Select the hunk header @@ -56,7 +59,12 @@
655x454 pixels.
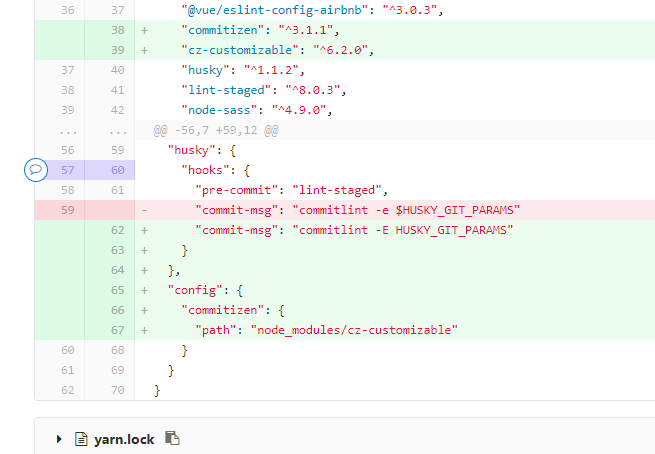[x=216, y=130]
